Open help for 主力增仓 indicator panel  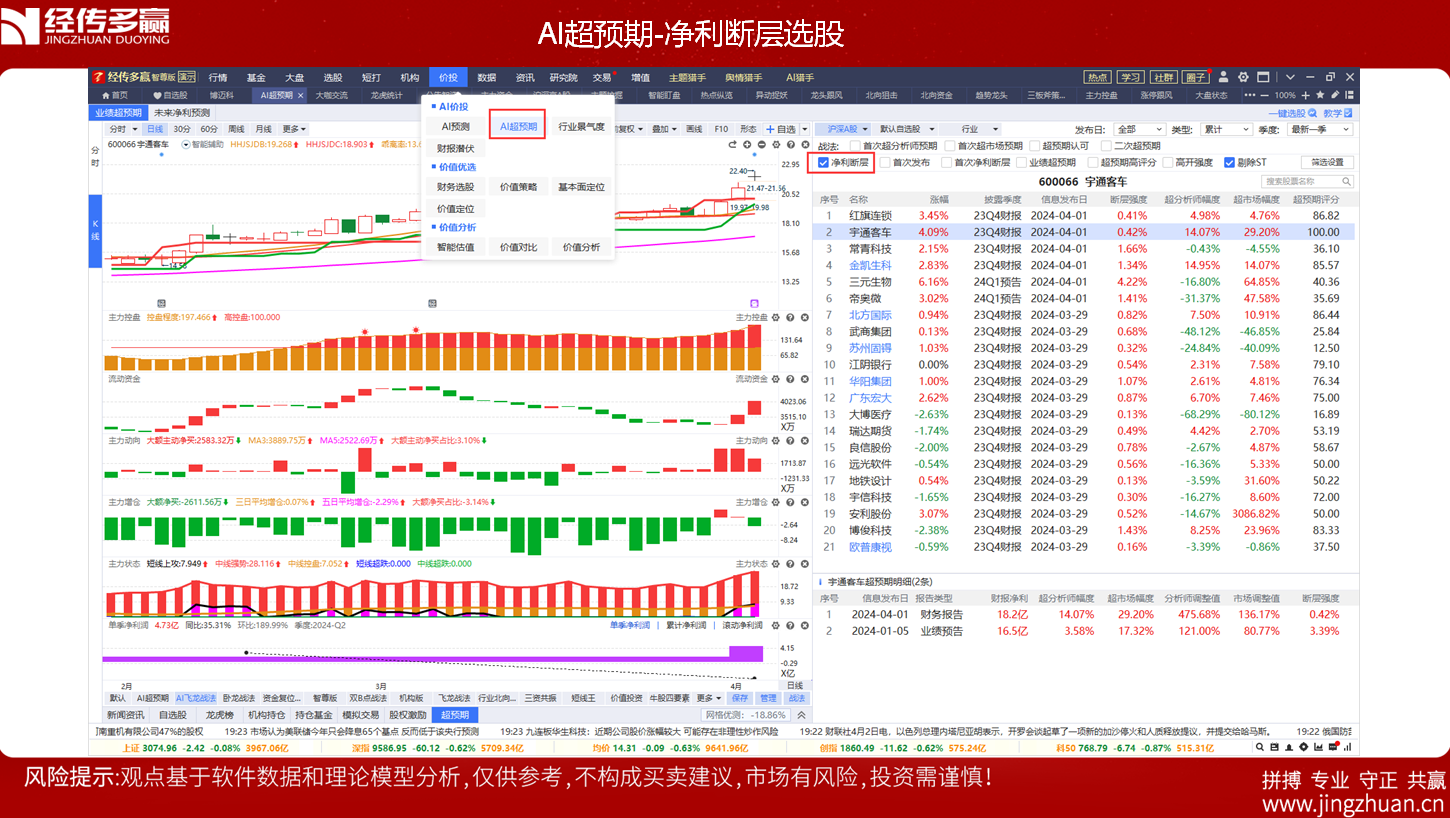(790, 502)
